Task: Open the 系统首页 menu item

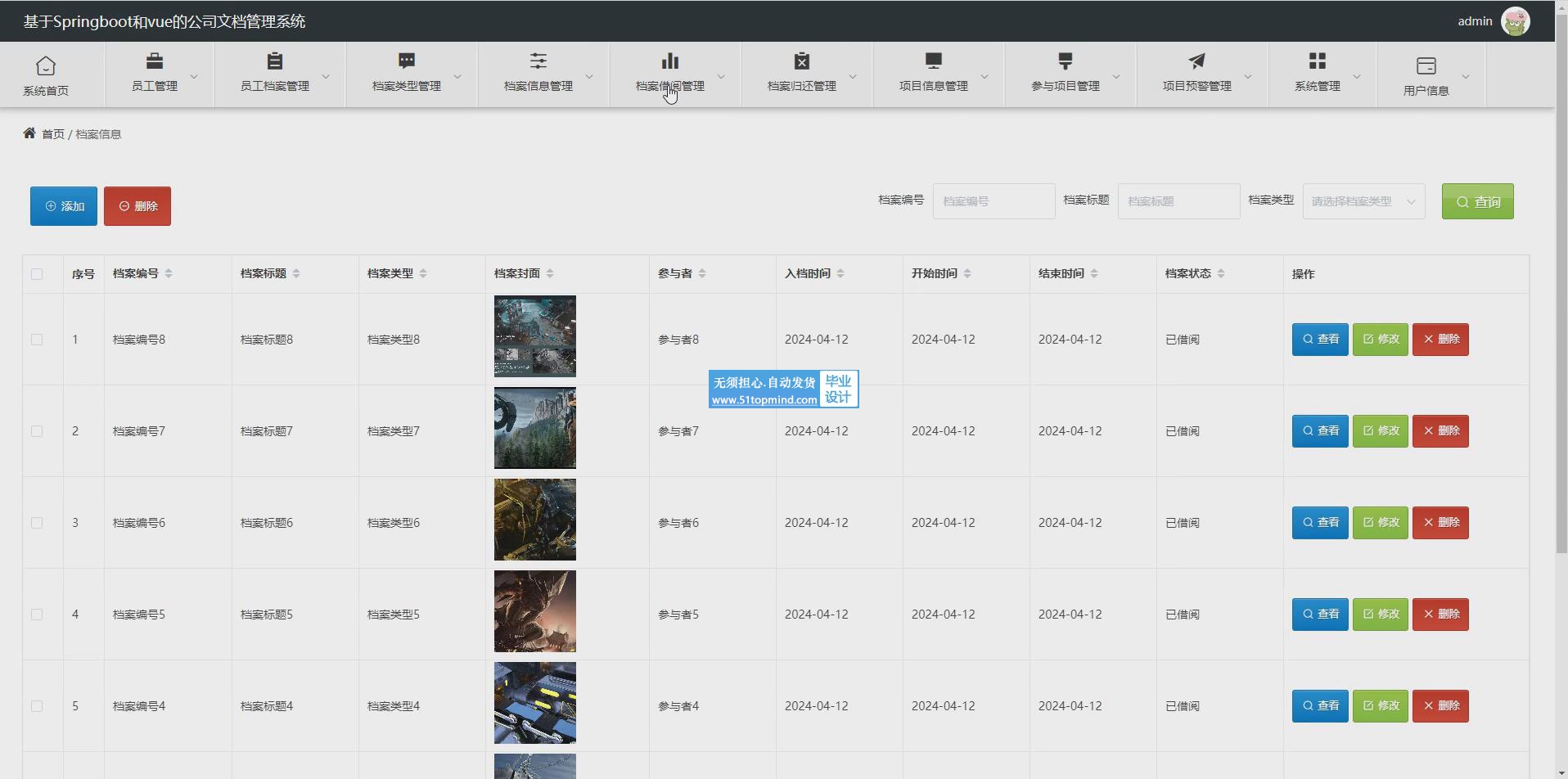Action: click(x=52, y=74)
